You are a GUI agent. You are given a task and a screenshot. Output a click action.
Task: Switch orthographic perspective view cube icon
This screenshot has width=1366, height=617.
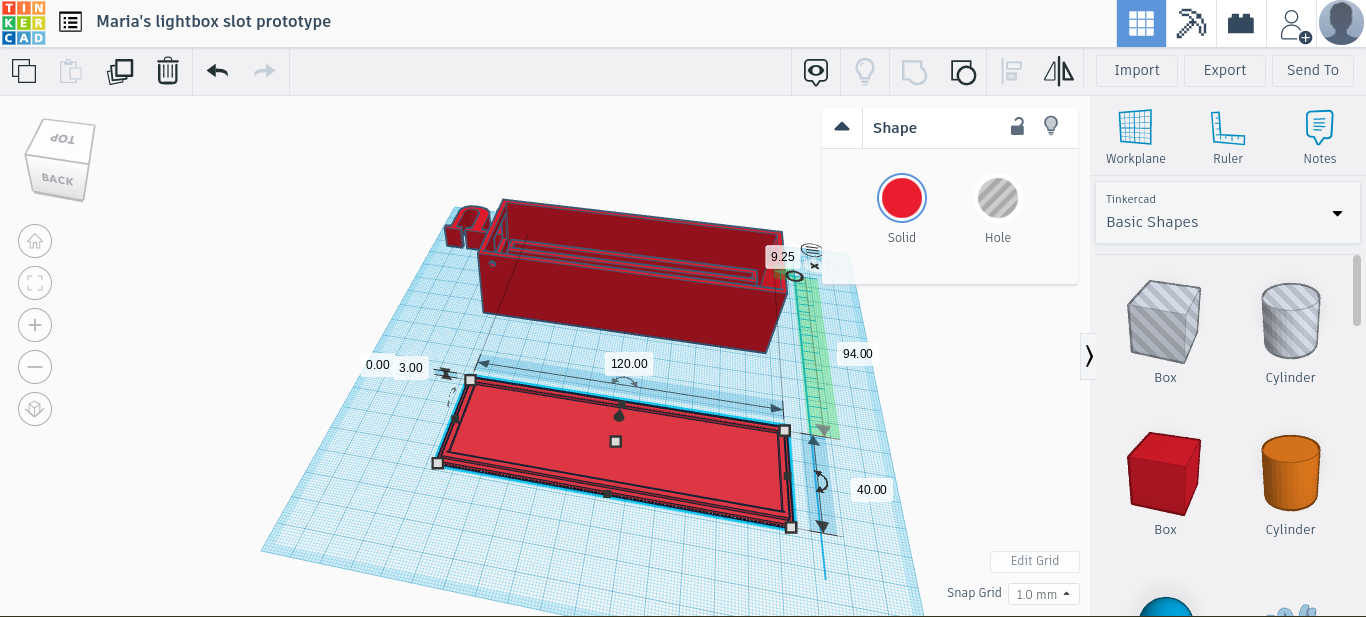[x=35, y=409]
